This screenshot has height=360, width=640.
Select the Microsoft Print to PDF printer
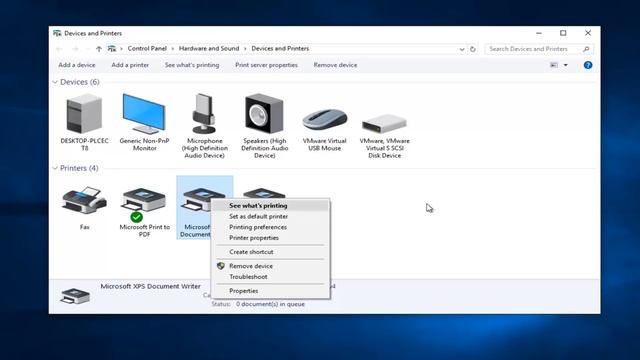[x=144, y=204]
